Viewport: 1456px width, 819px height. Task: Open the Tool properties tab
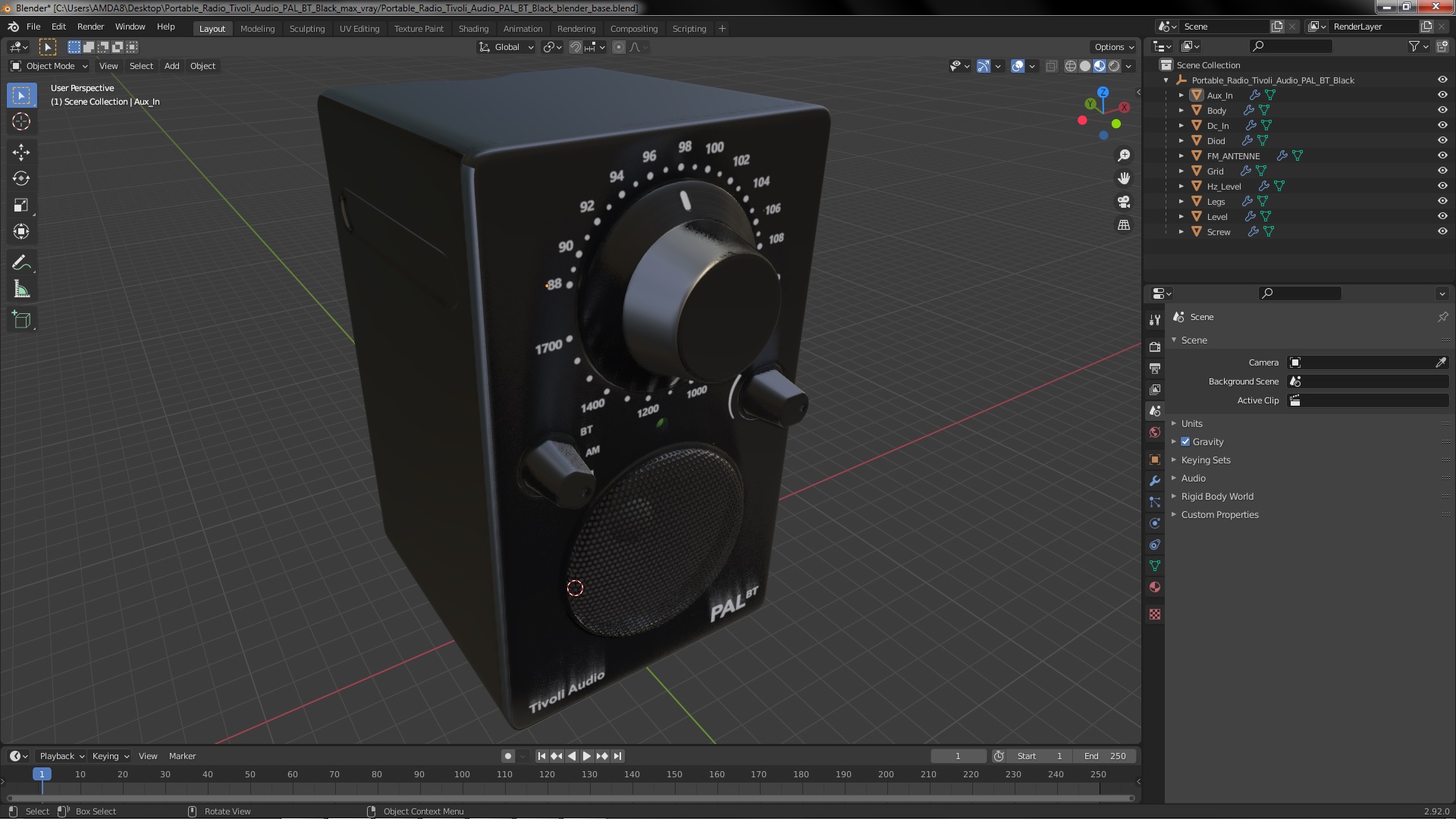(1155, 319)
